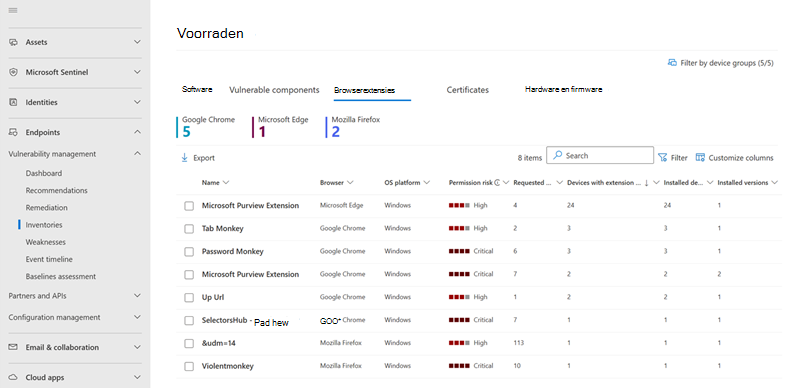The height and width of the screenshot is (388, 800).
Task: Switch to the Vulnerable components tab
Action: (274, 90)
